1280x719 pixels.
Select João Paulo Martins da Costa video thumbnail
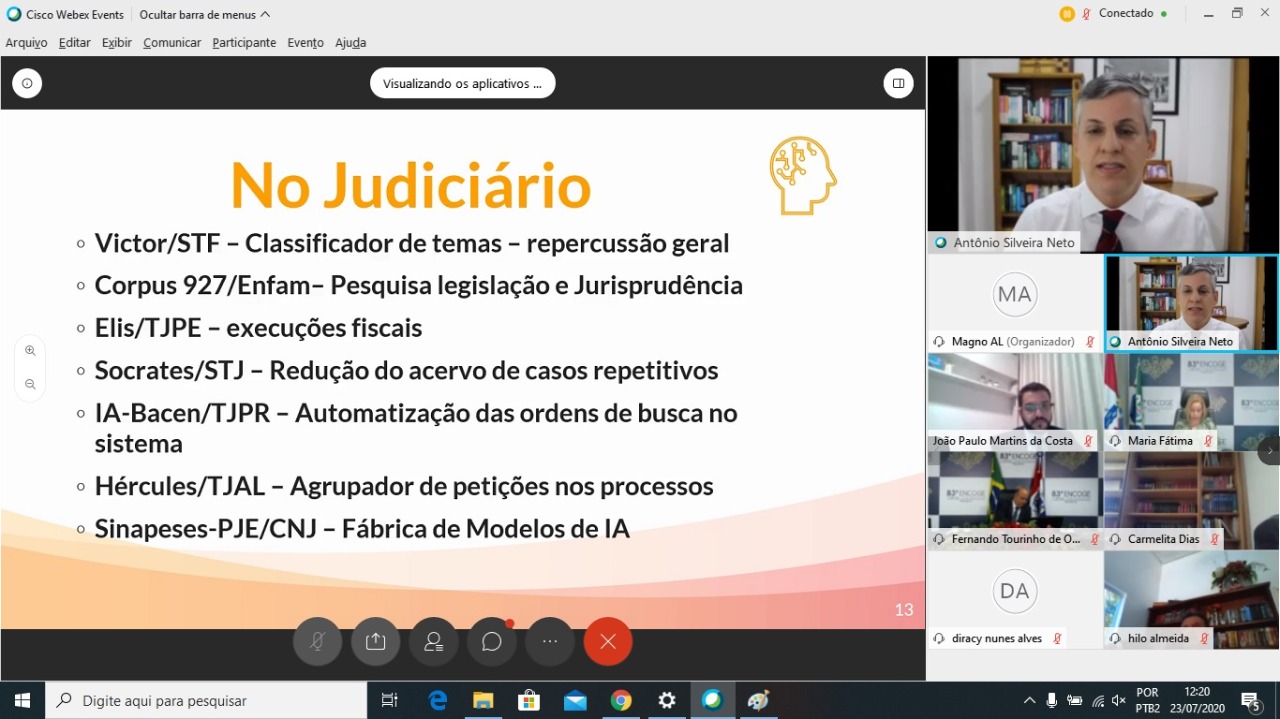[1014, 401]
